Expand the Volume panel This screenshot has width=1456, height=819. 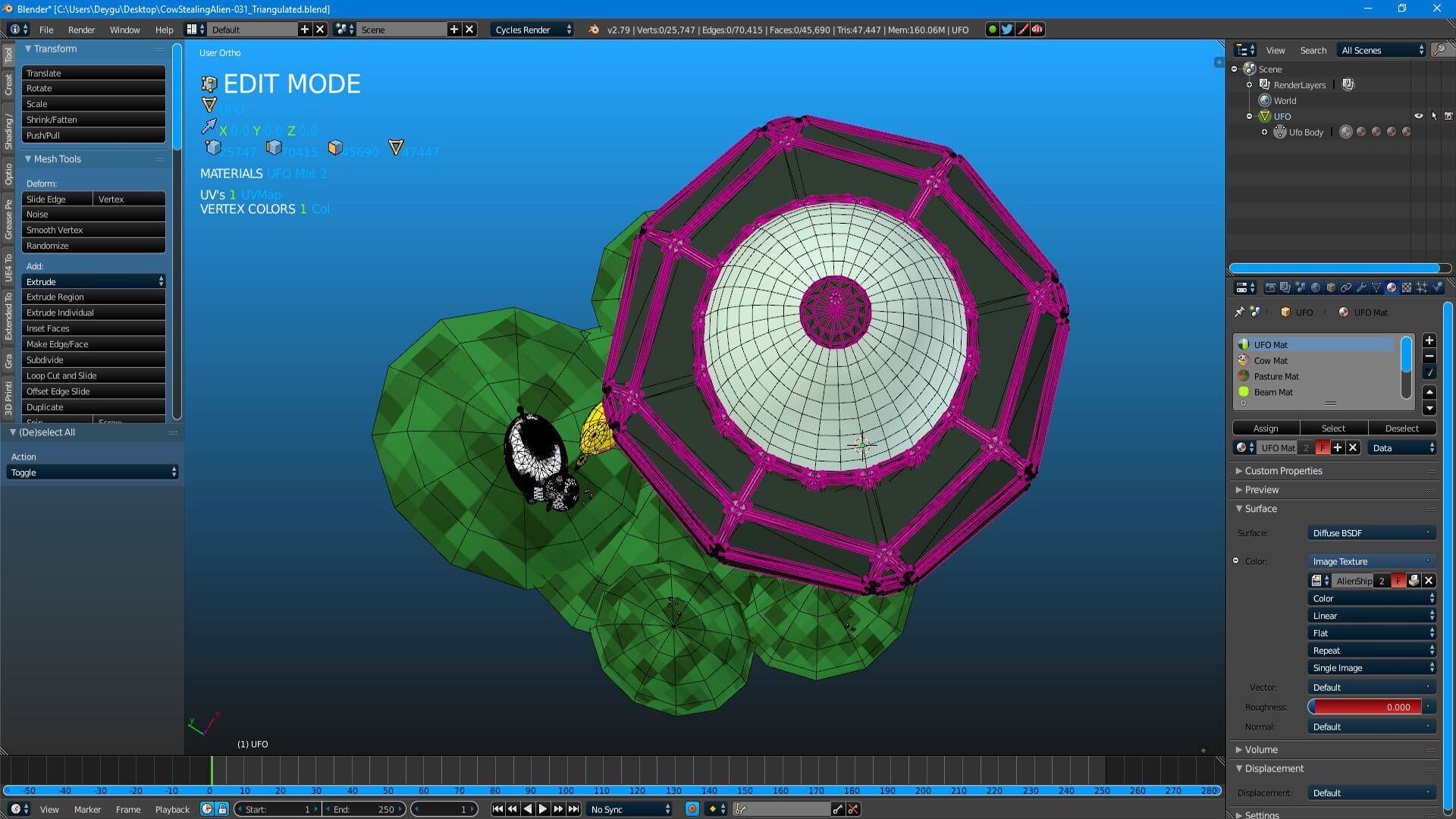pos(1261,749)
